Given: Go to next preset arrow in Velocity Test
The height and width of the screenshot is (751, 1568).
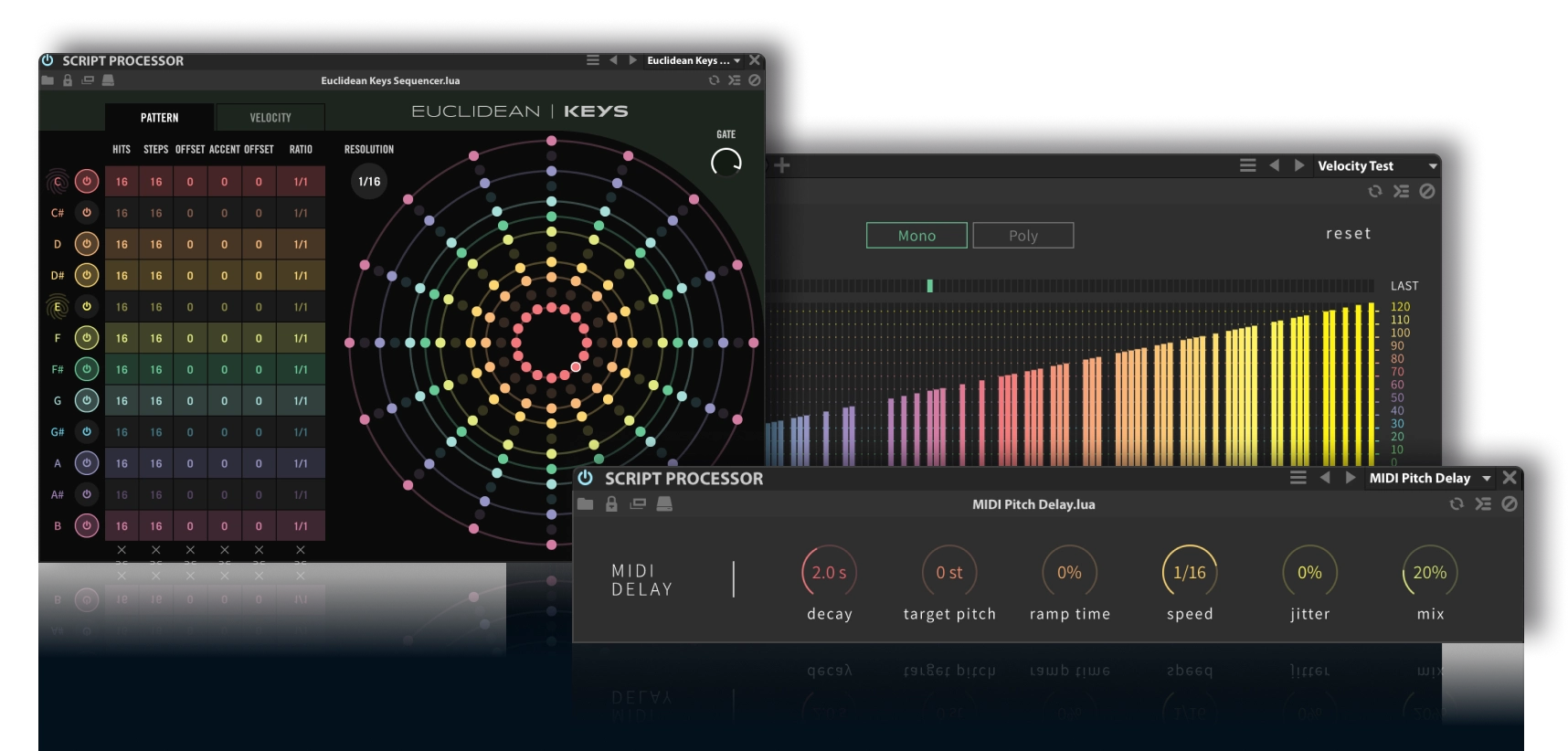Looking at the screenshot, I should tap(1299, 165).
